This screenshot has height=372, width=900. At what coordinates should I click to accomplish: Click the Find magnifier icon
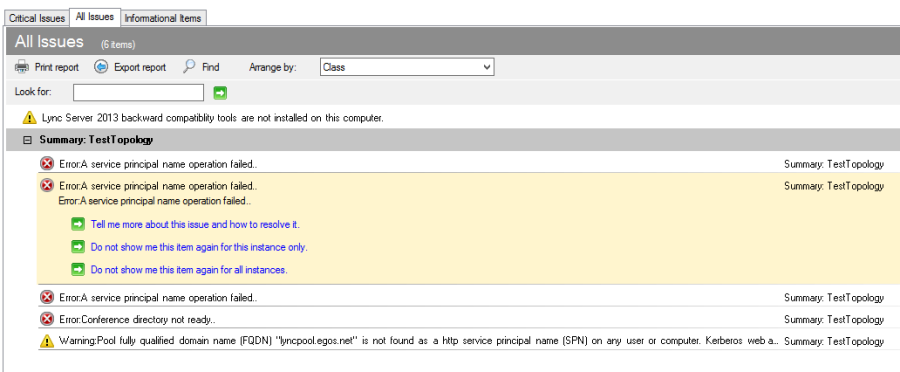click(x=189, y=67)
